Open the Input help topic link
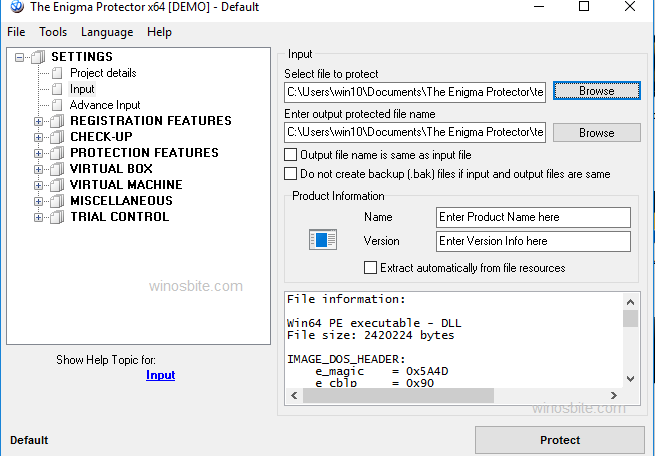The image size is (655, 456). [x=160, y=375]
